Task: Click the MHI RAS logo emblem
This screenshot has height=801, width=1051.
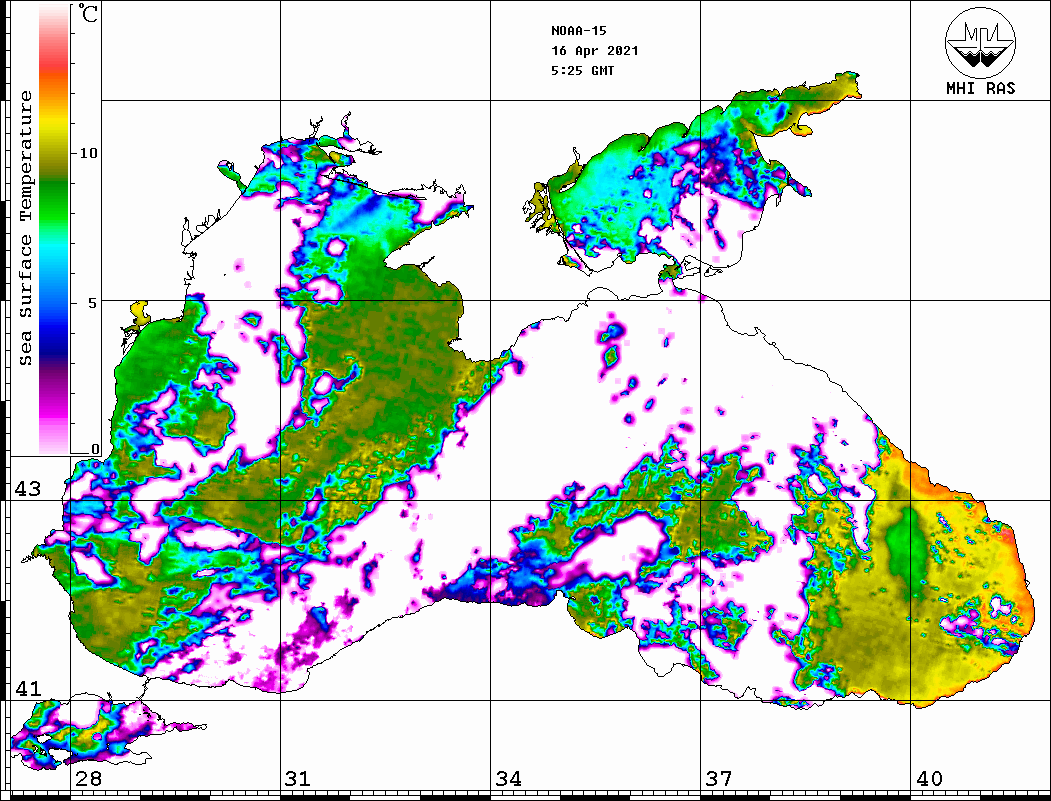Action: (980, 42)
